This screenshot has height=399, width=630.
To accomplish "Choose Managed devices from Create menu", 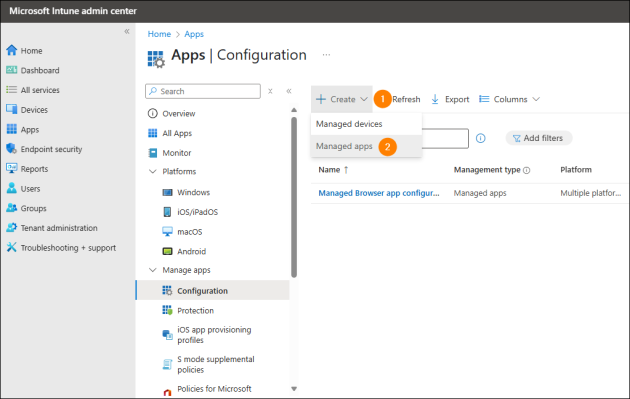I will point(366,124).
